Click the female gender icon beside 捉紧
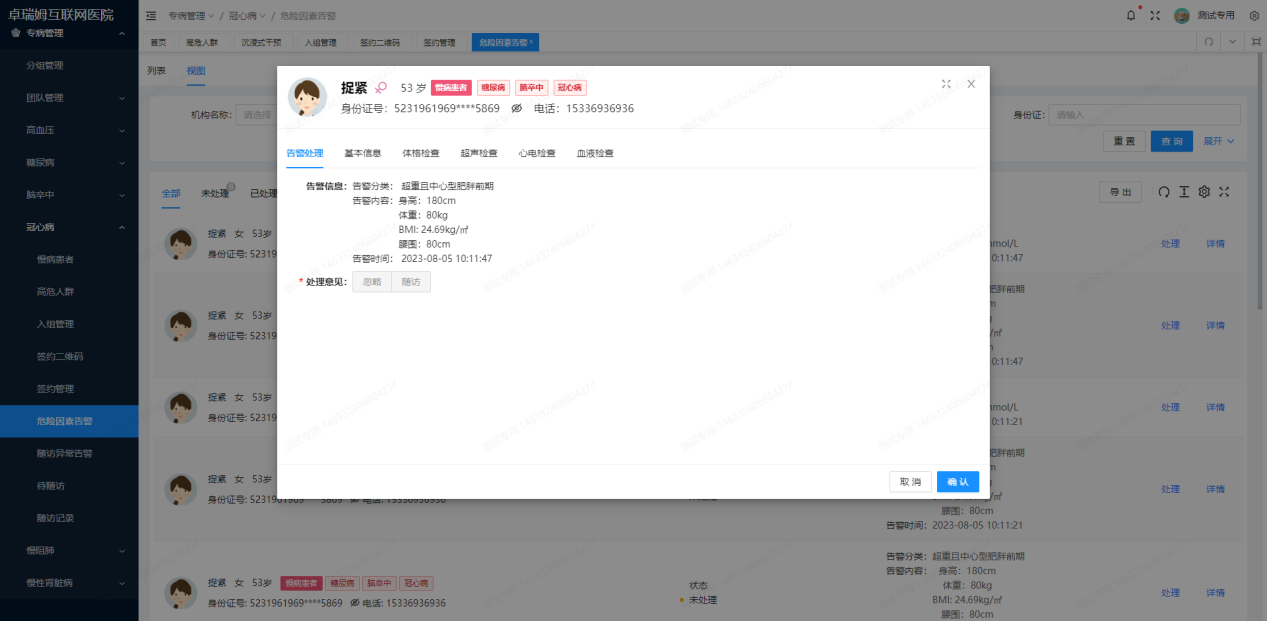The height and width of the screenshot is (621, 1267). click(381, 88)
